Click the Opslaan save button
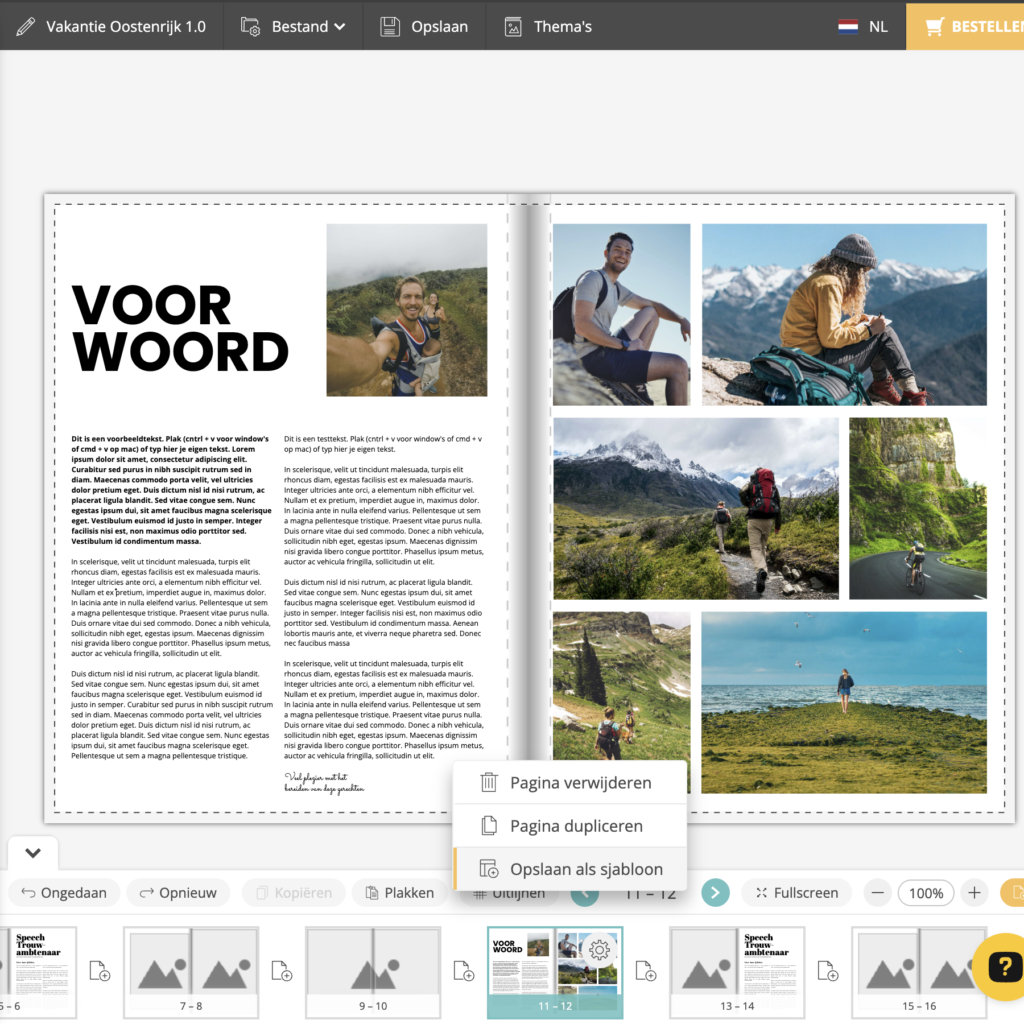 point(424,27)
